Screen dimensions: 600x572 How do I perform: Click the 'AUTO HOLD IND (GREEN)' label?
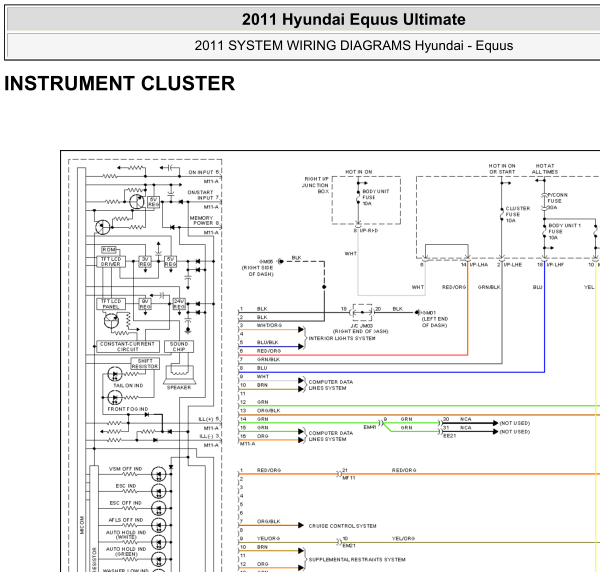(126, 551)
